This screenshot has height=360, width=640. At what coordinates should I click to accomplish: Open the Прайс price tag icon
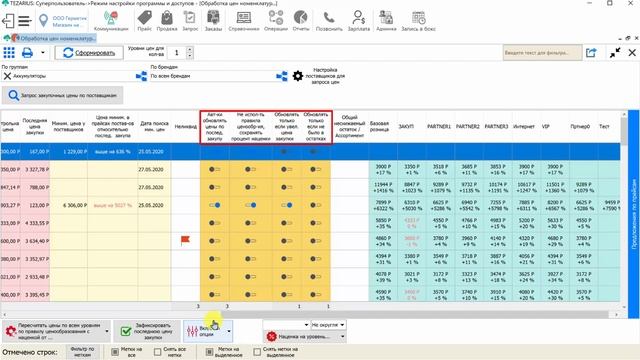[x=144, y=21]
